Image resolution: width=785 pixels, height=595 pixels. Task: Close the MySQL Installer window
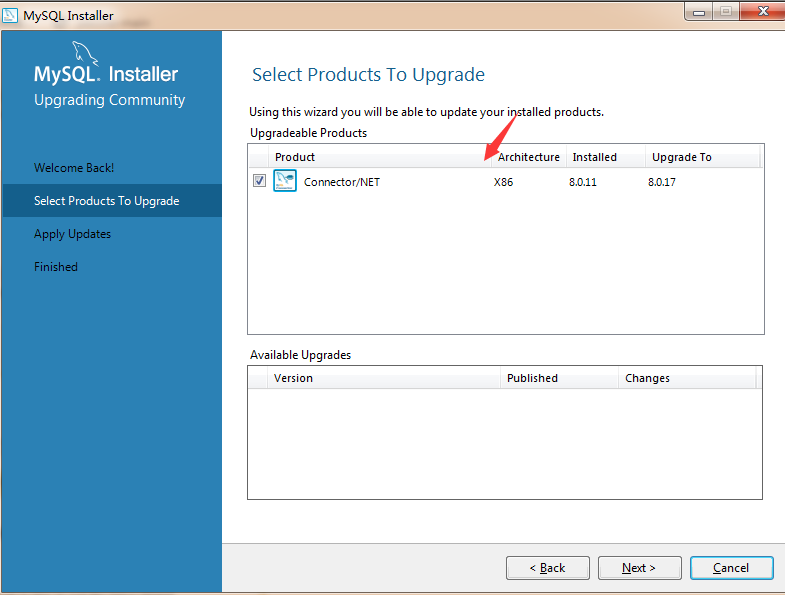[x=762, y=12]
